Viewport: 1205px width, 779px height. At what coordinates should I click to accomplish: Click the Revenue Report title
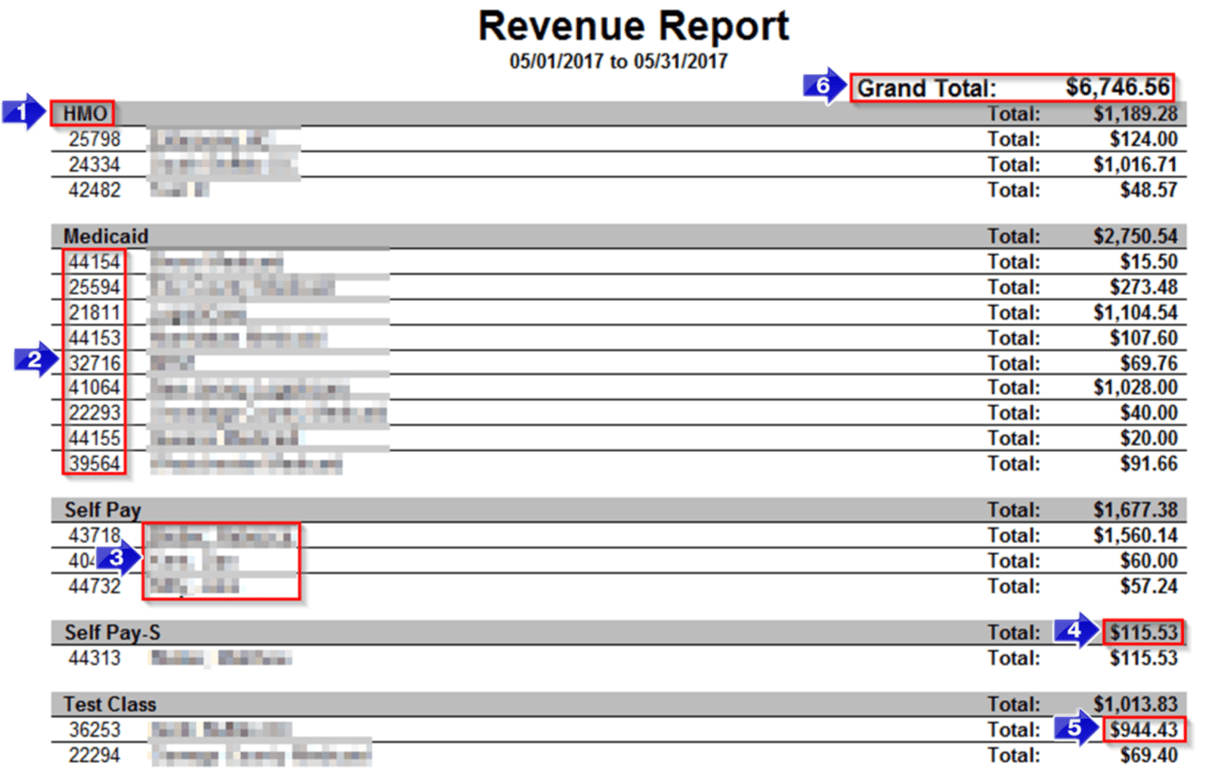634,26
